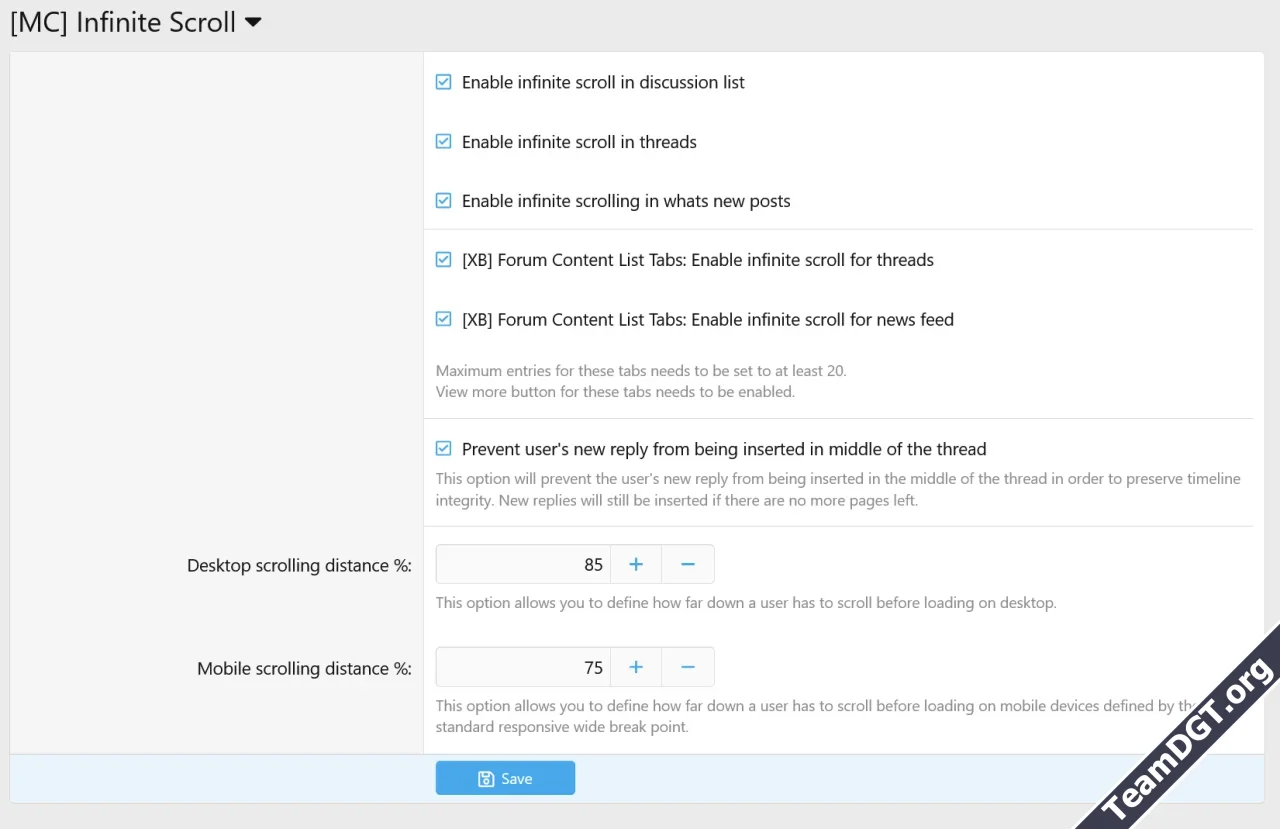The width and height of the screenshot is (1280, 829).
Task: Click the "Mobile scrolling distance %:" label
Action: coord(304,669)
